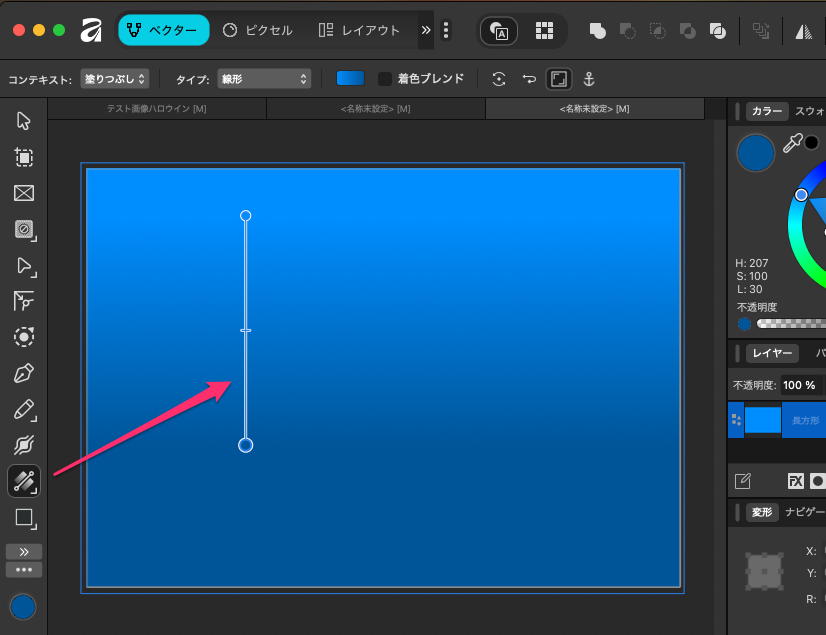The height and width of the screenshot is (635, 826).
Task: Switch to the レイアウト studio tab
Action: (x=359, y=30)
